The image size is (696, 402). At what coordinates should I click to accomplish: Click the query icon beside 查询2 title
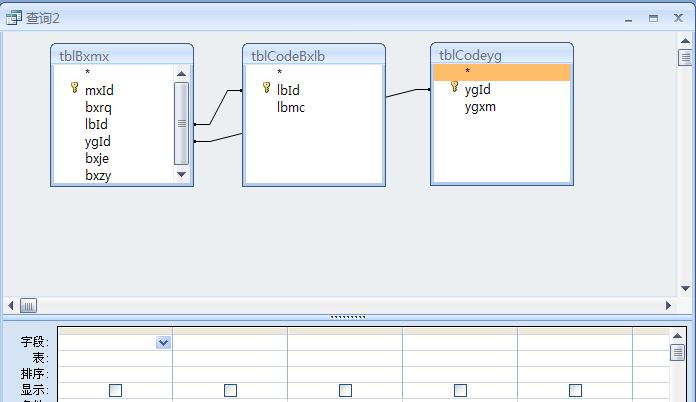click(x=14, y=18)
